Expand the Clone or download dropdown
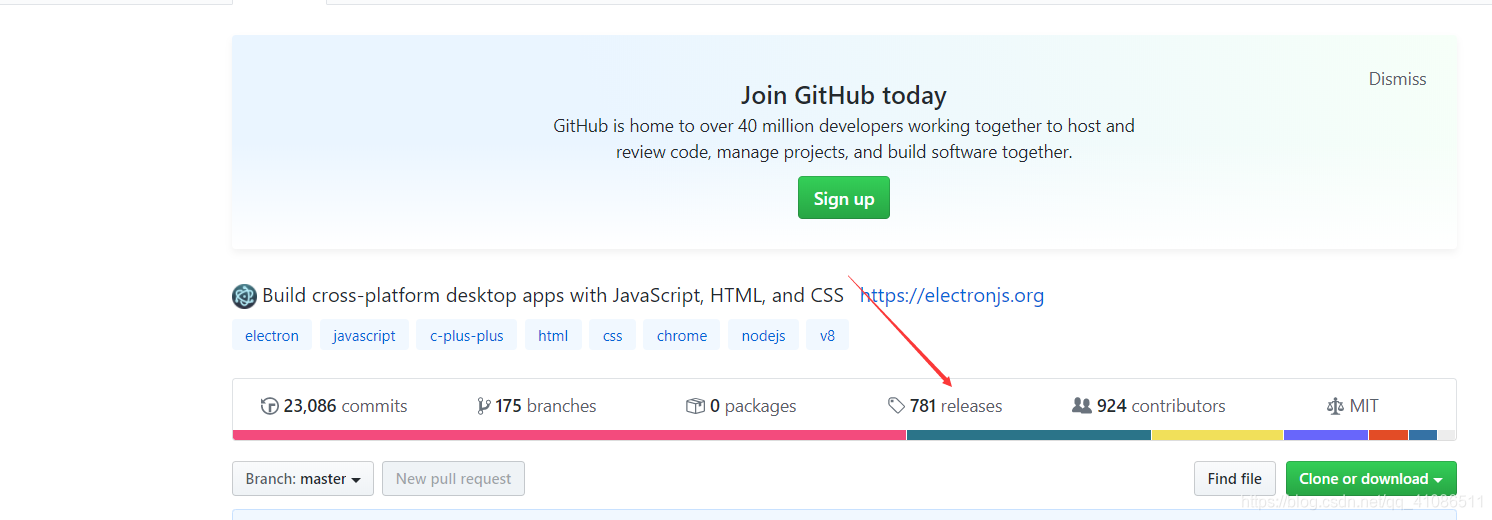The width and height of the screenshot is (1492, 520). (x=1371, y=479)
